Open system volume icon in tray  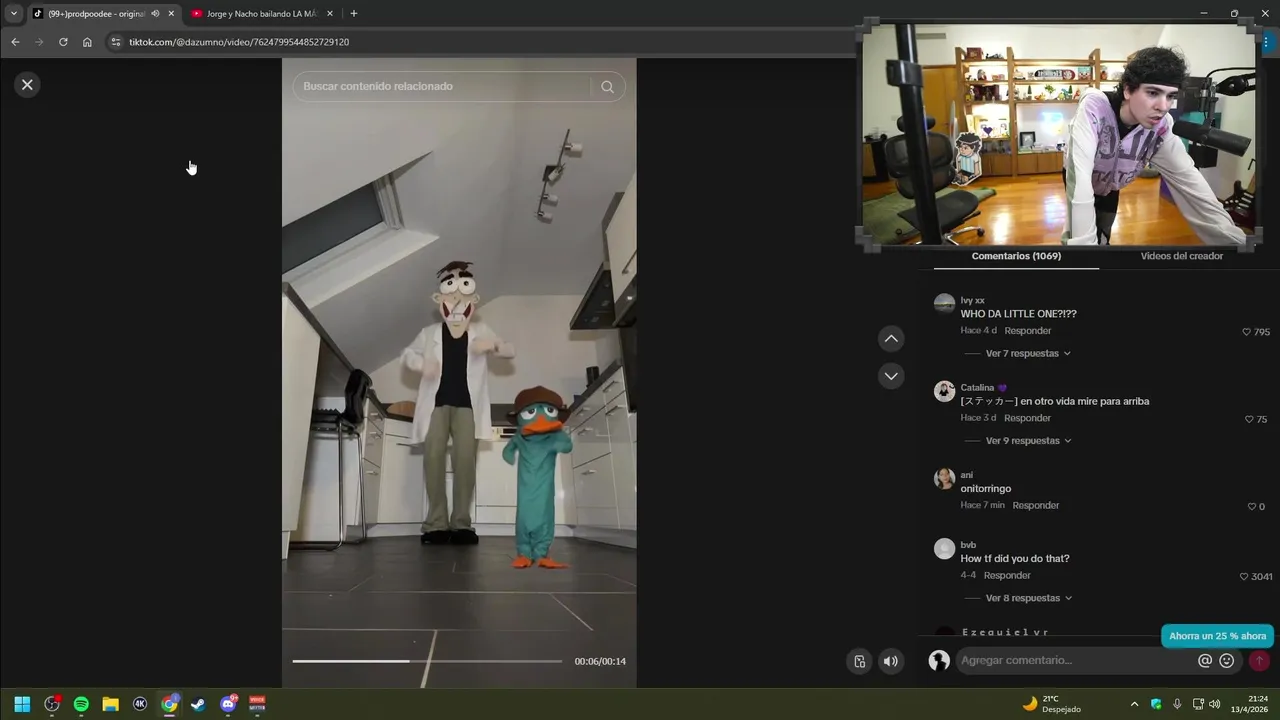tap(1214, 704)
